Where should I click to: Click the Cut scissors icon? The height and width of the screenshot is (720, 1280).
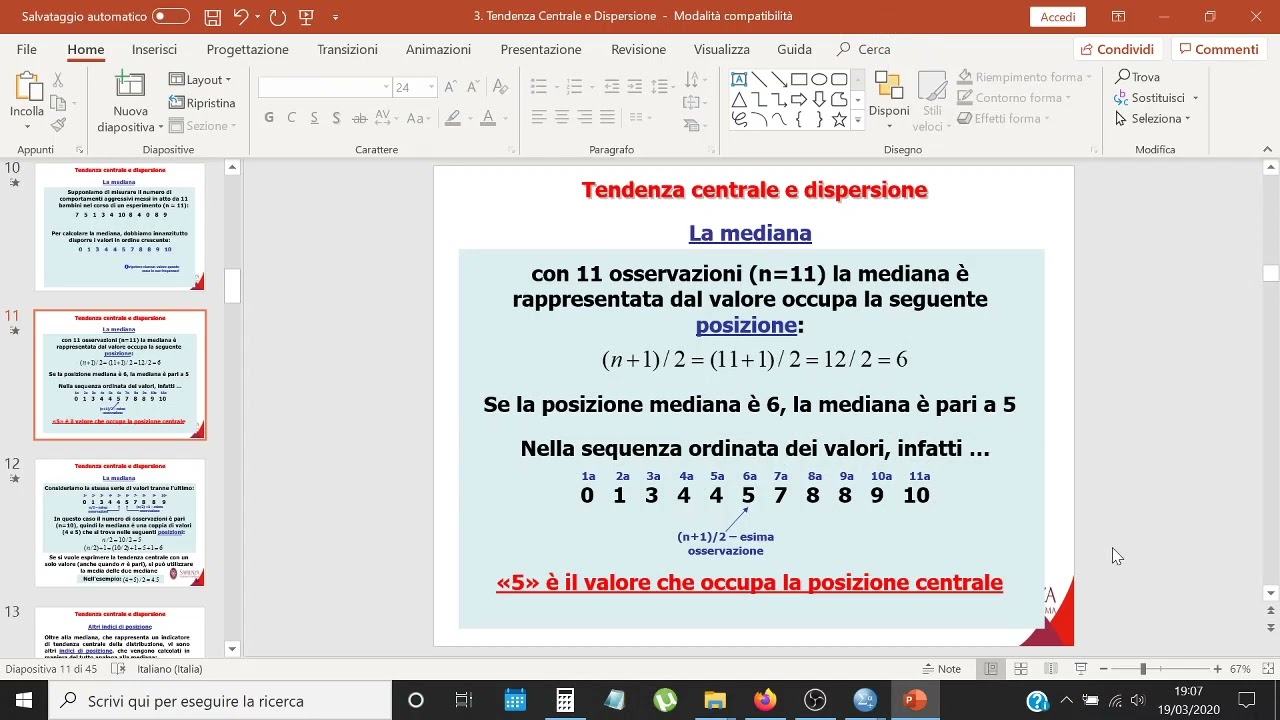58,79
